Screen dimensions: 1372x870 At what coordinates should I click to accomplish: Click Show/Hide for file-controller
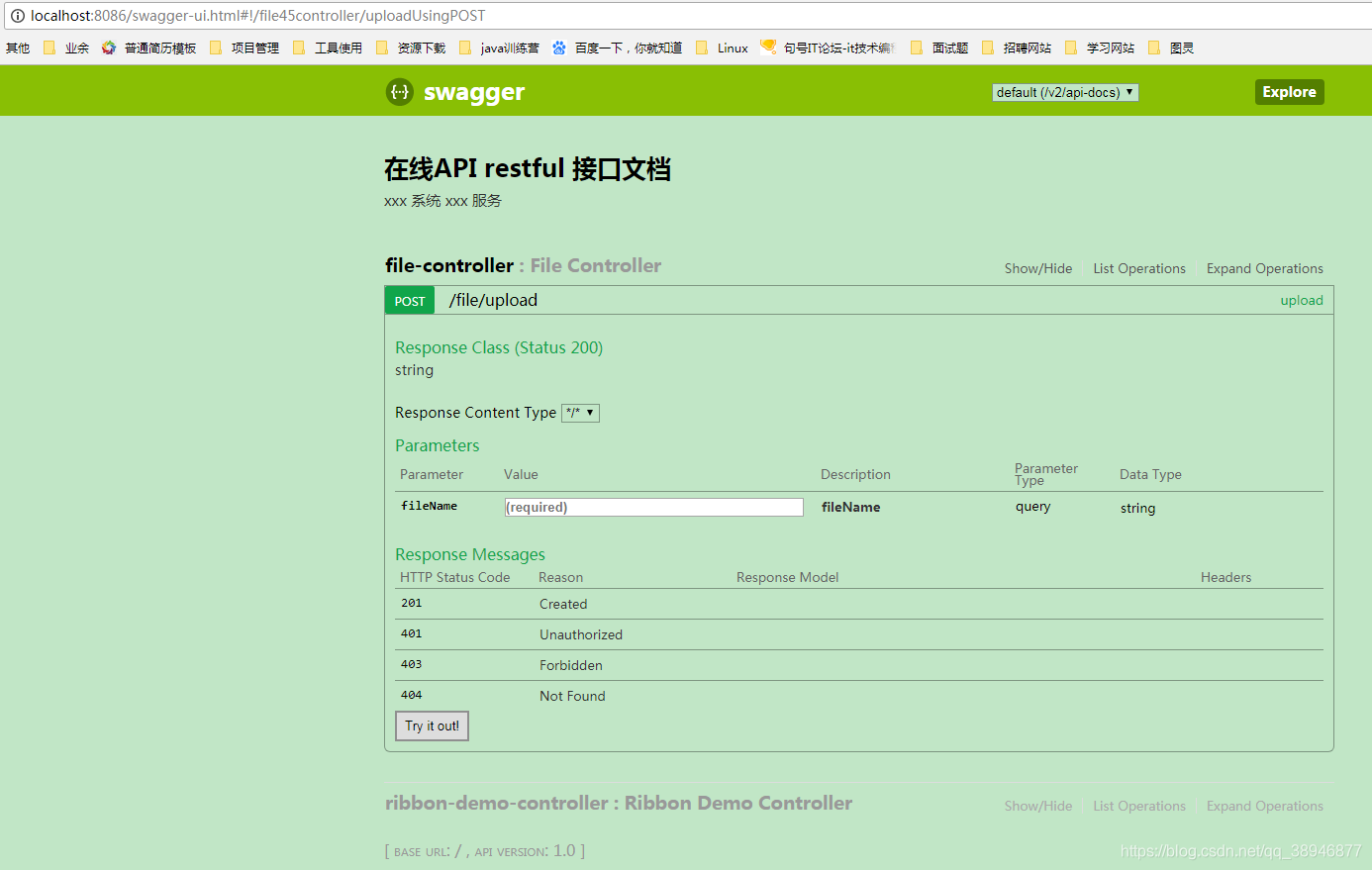click(1038, 268)
